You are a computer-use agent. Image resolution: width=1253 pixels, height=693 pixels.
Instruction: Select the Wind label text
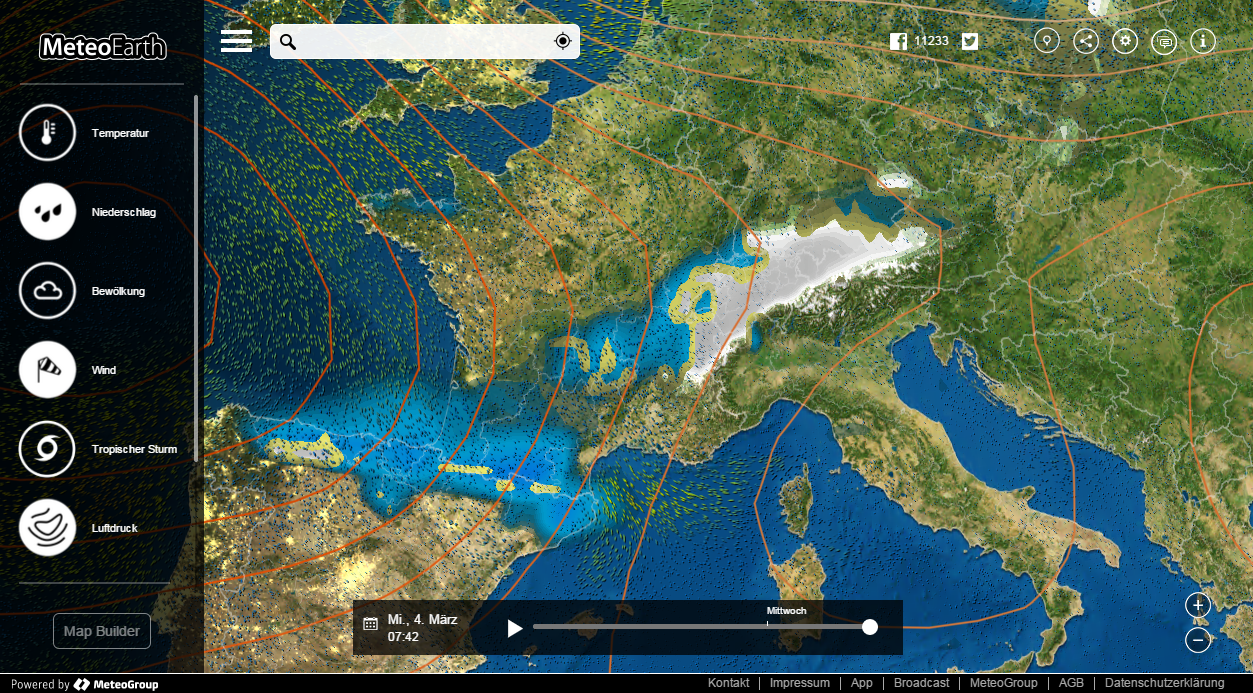point(104,370)
